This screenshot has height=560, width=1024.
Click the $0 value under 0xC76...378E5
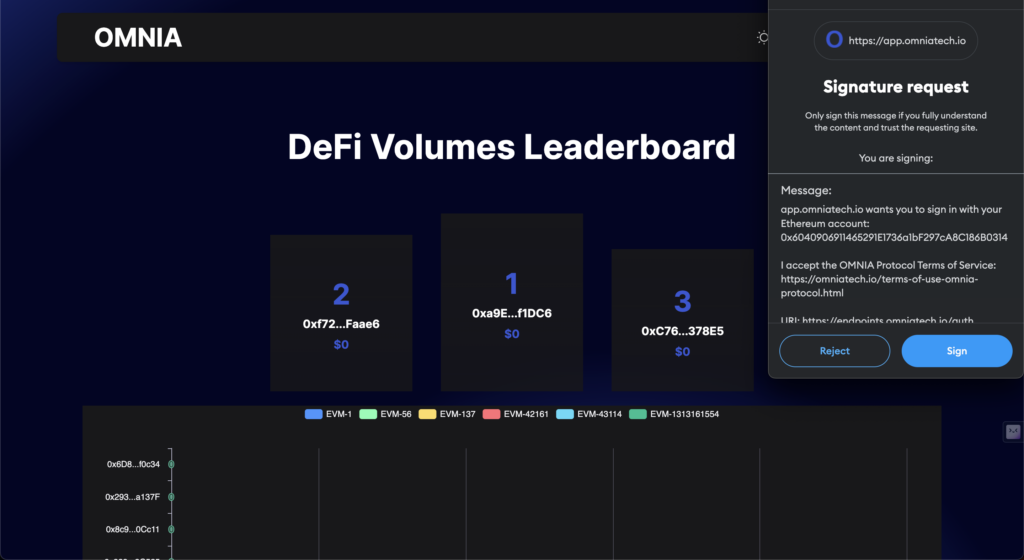click(x=682, y=352)
